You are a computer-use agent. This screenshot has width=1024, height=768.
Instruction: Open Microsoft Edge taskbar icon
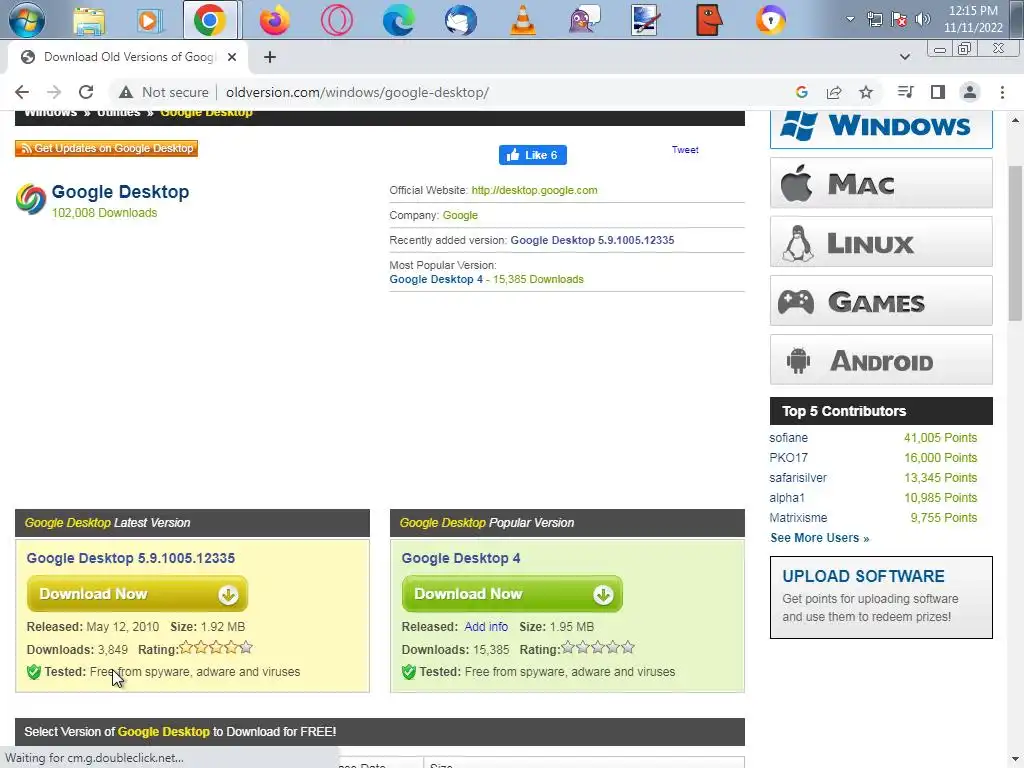click(398, 20)
